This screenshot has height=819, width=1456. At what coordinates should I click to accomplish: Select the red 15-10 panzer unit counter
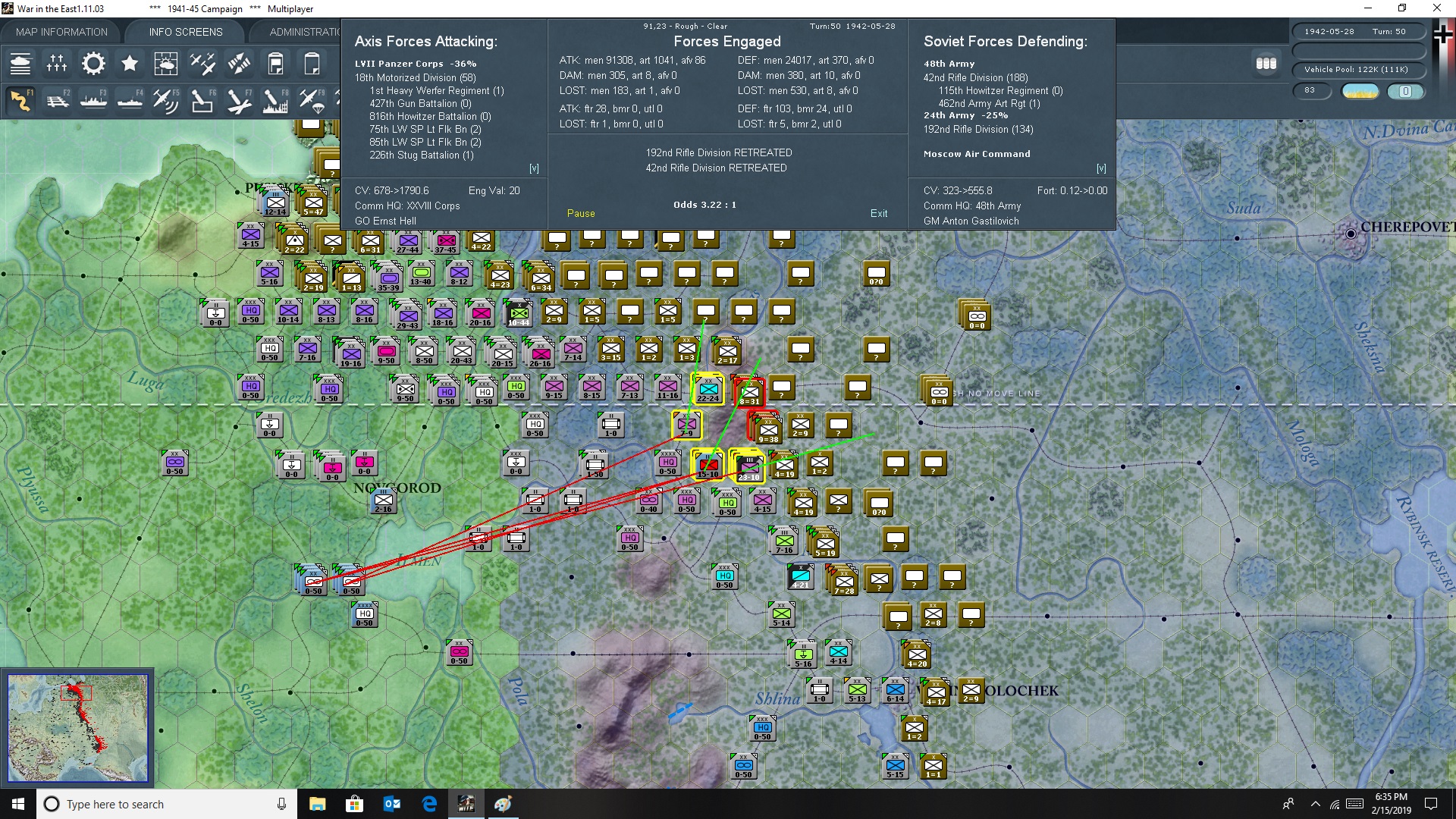click(708, 465)
